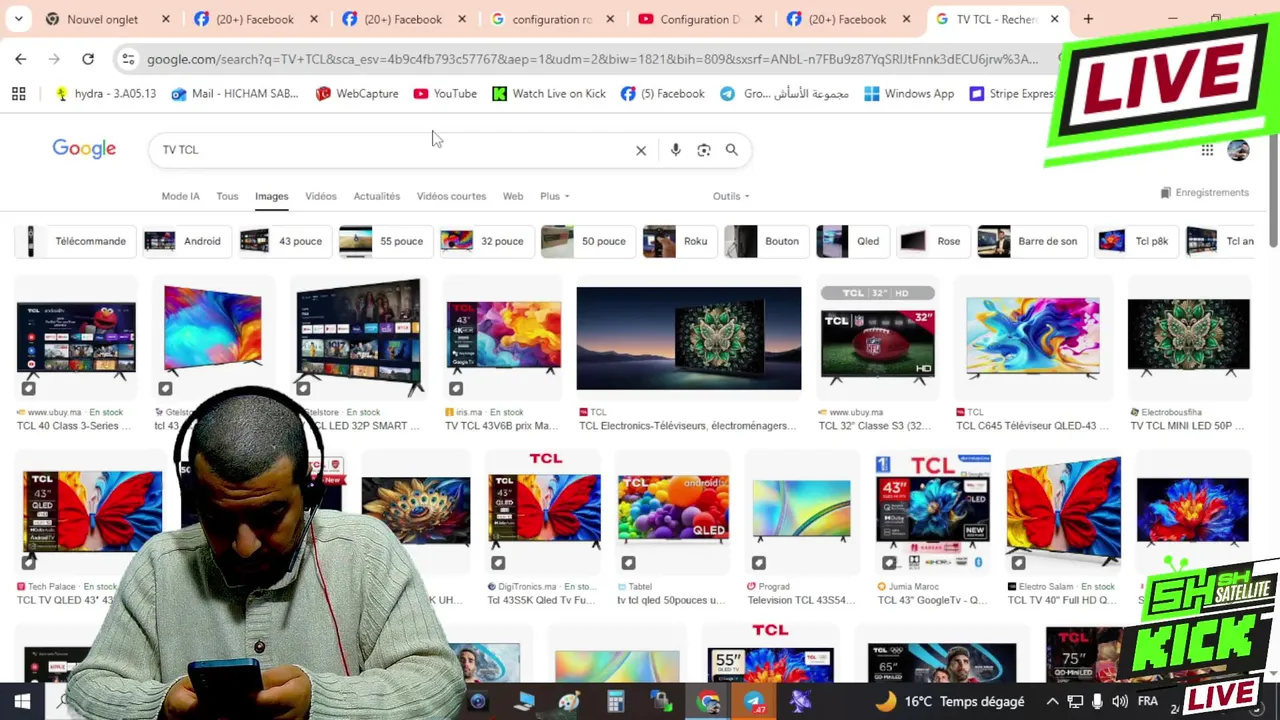Select the Web results tab
The height and width of the screenshot is (720, 1280).
pos(513,196)
